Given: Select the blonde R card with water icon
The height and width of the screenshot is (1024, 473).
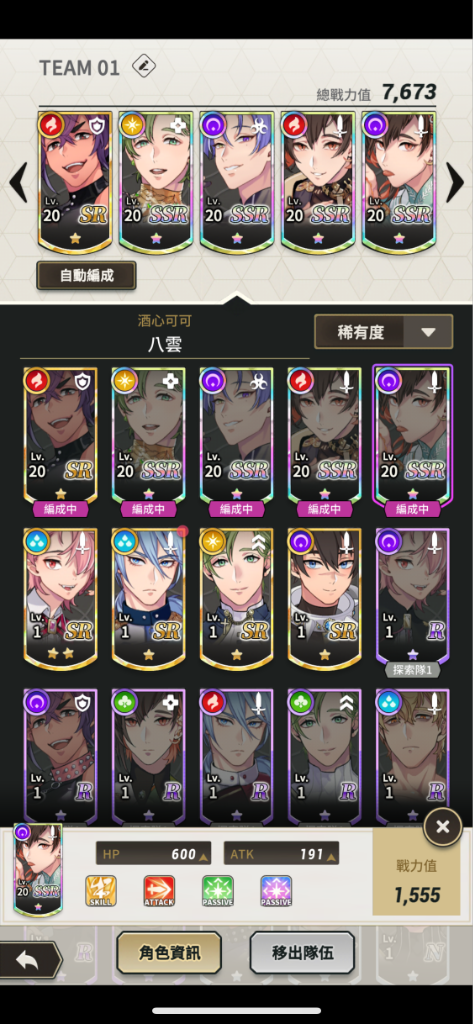Looking at the screenshot, I should (412, 756).
